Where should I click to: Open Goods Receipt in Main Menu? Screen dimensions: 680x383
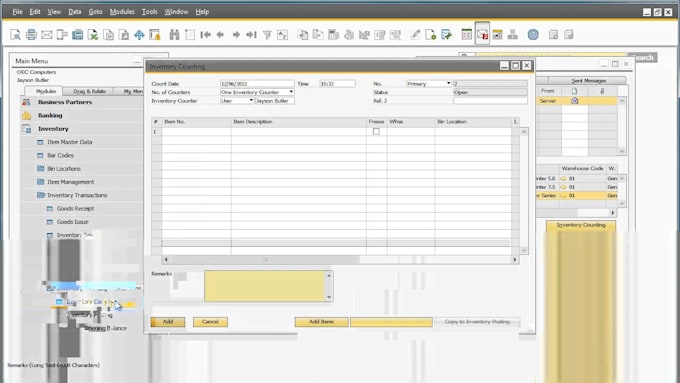(x=75, y=209)
